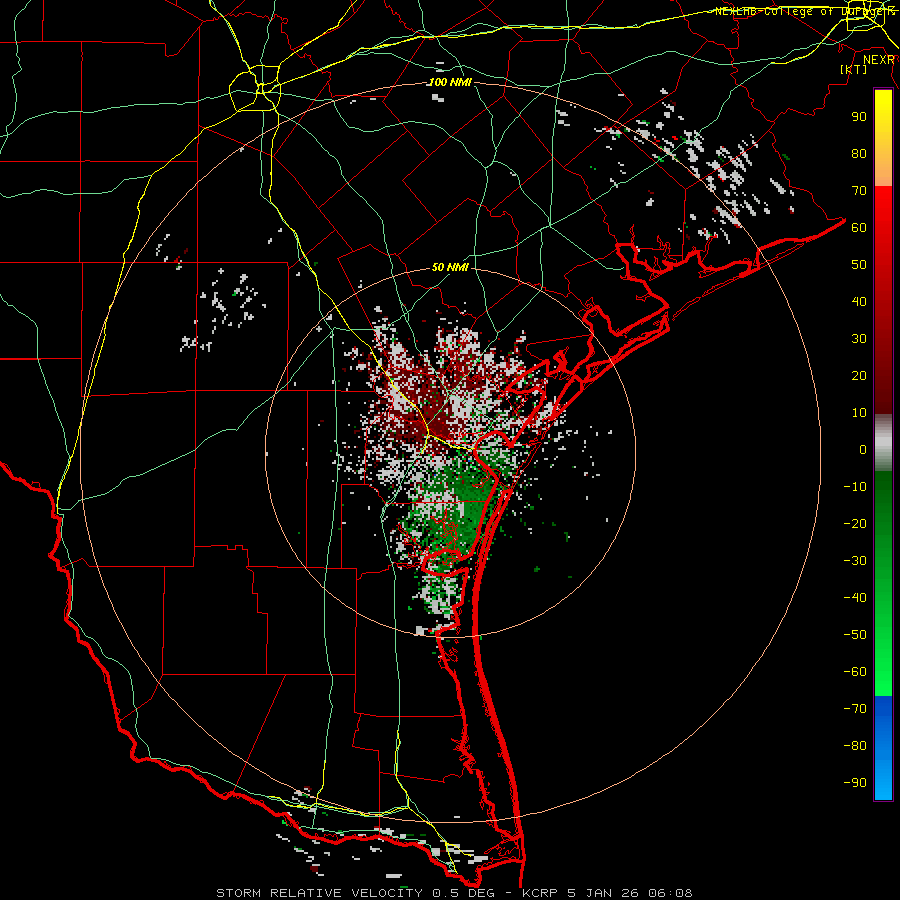Click the 90 label on velocity scale
Viewport: 900px width, 900px height.
pos(859,117)
